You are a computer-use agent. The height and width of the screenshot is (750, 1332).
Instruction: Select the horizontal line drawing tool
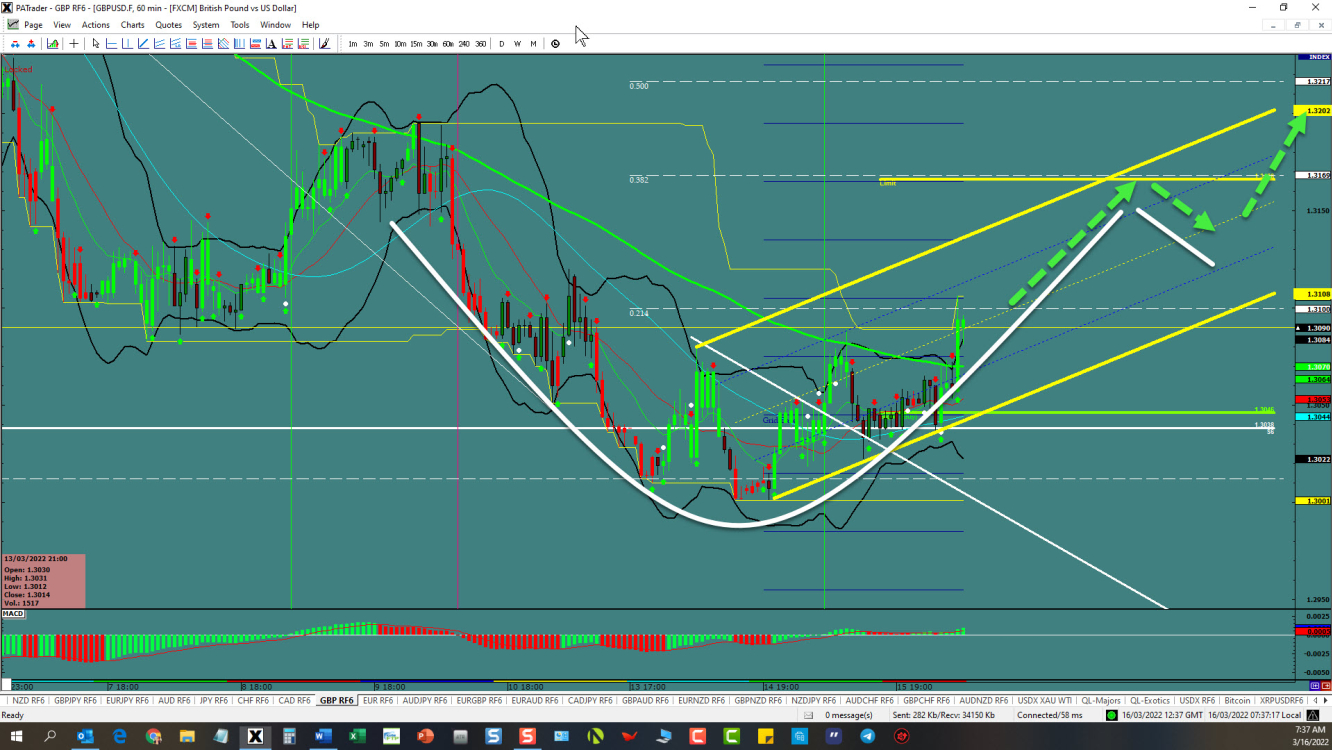111,44
